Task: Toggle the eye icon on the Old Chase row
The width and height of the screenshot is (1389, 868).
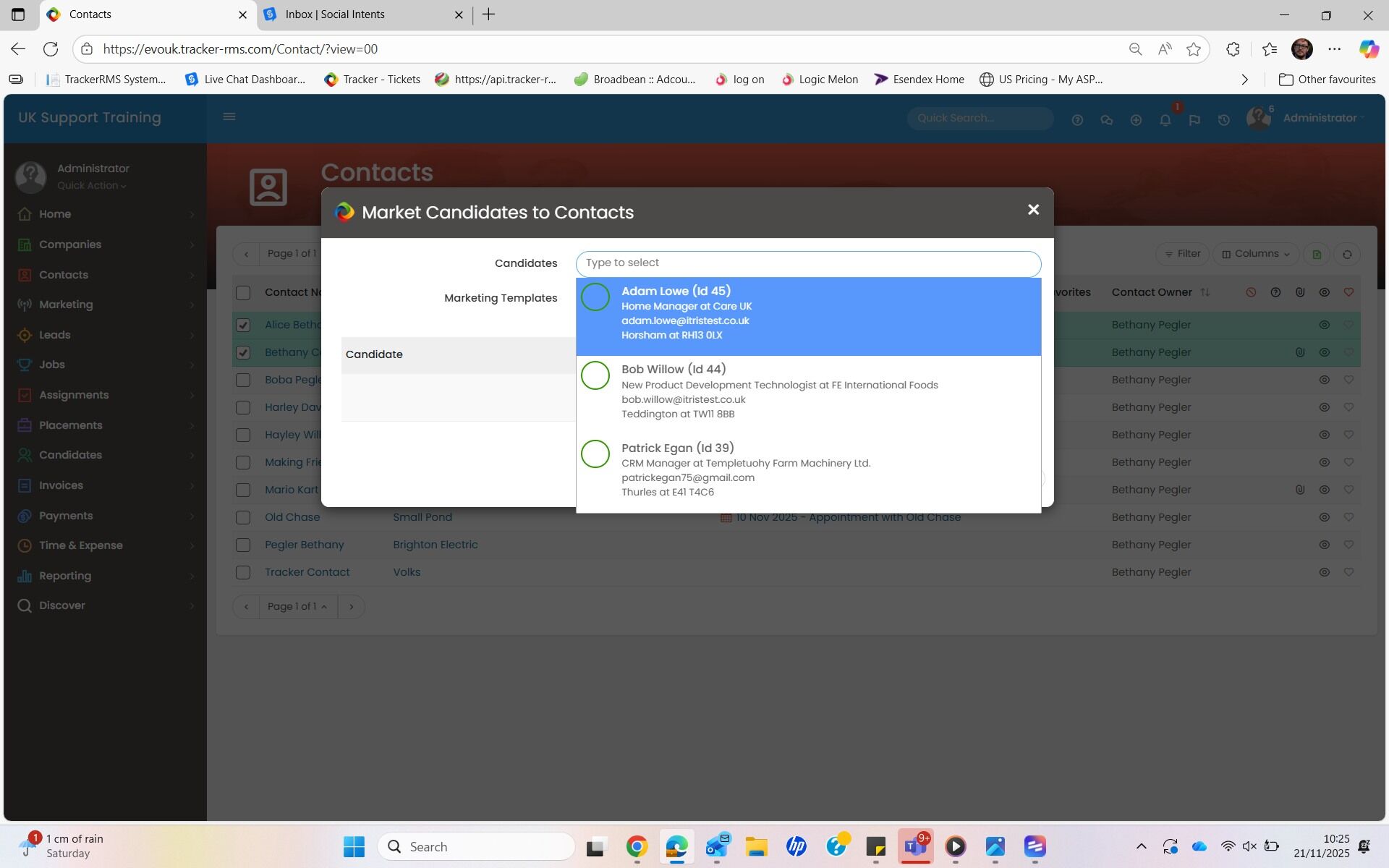Action: pos(1324,518)
